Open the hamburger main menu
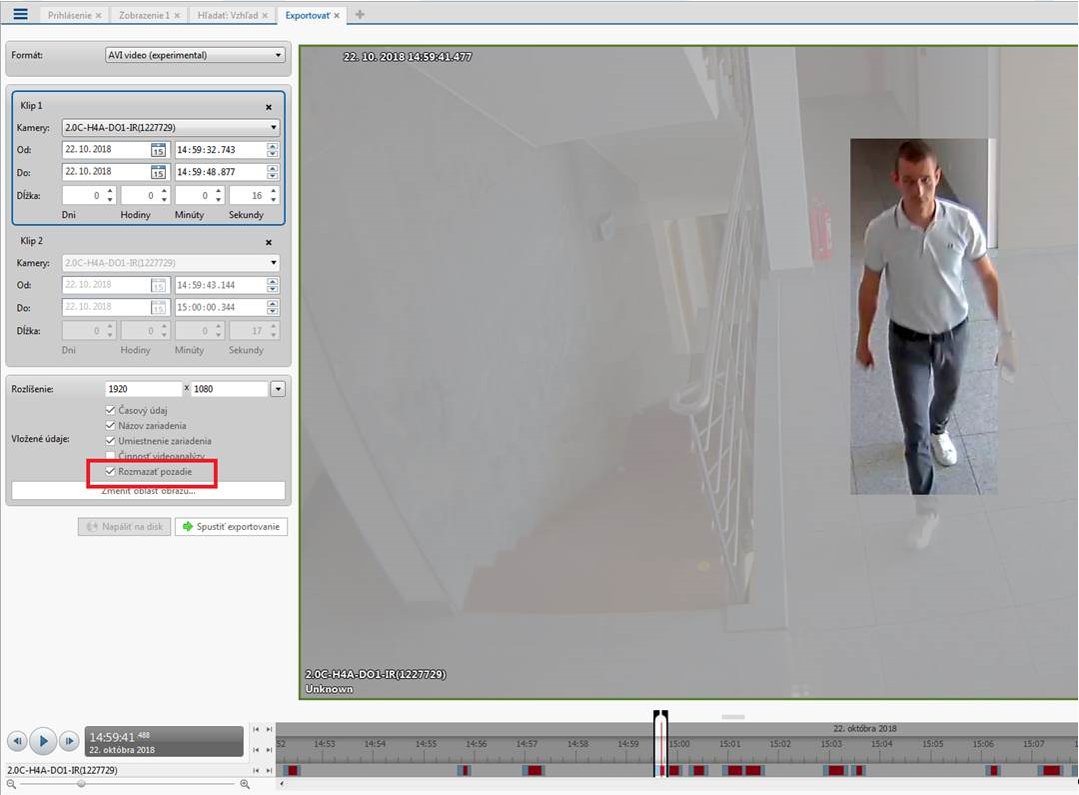This screenshot has width=1079, height=795. coord(20,14)
